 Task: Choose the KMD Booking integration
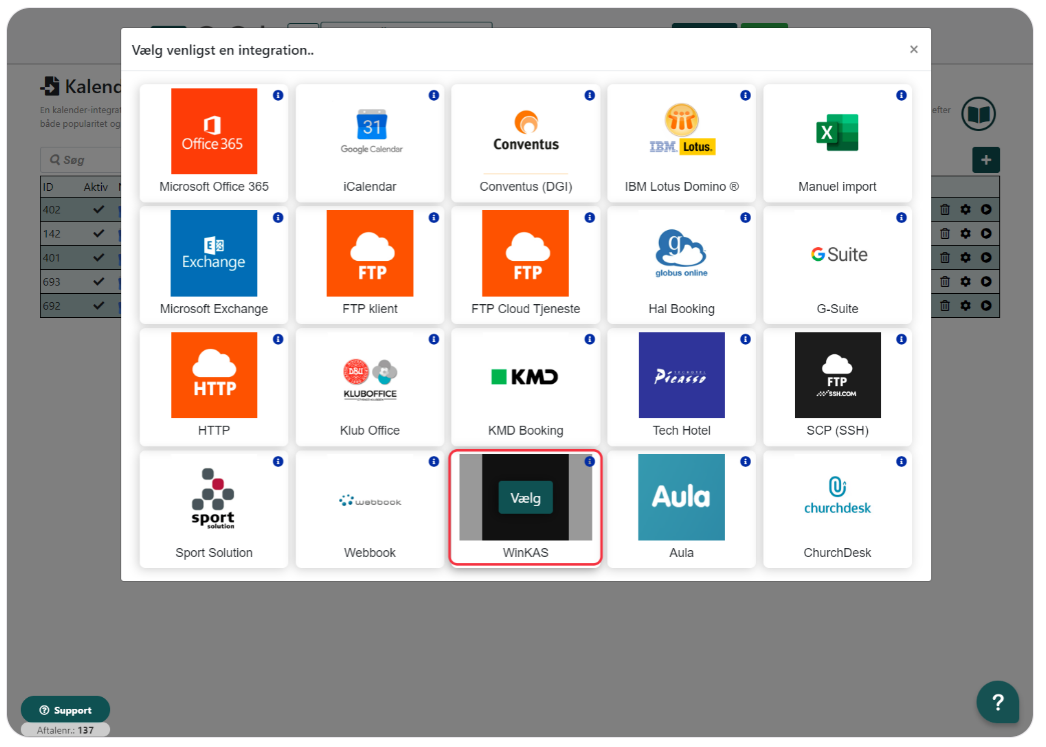coord(526,387)
